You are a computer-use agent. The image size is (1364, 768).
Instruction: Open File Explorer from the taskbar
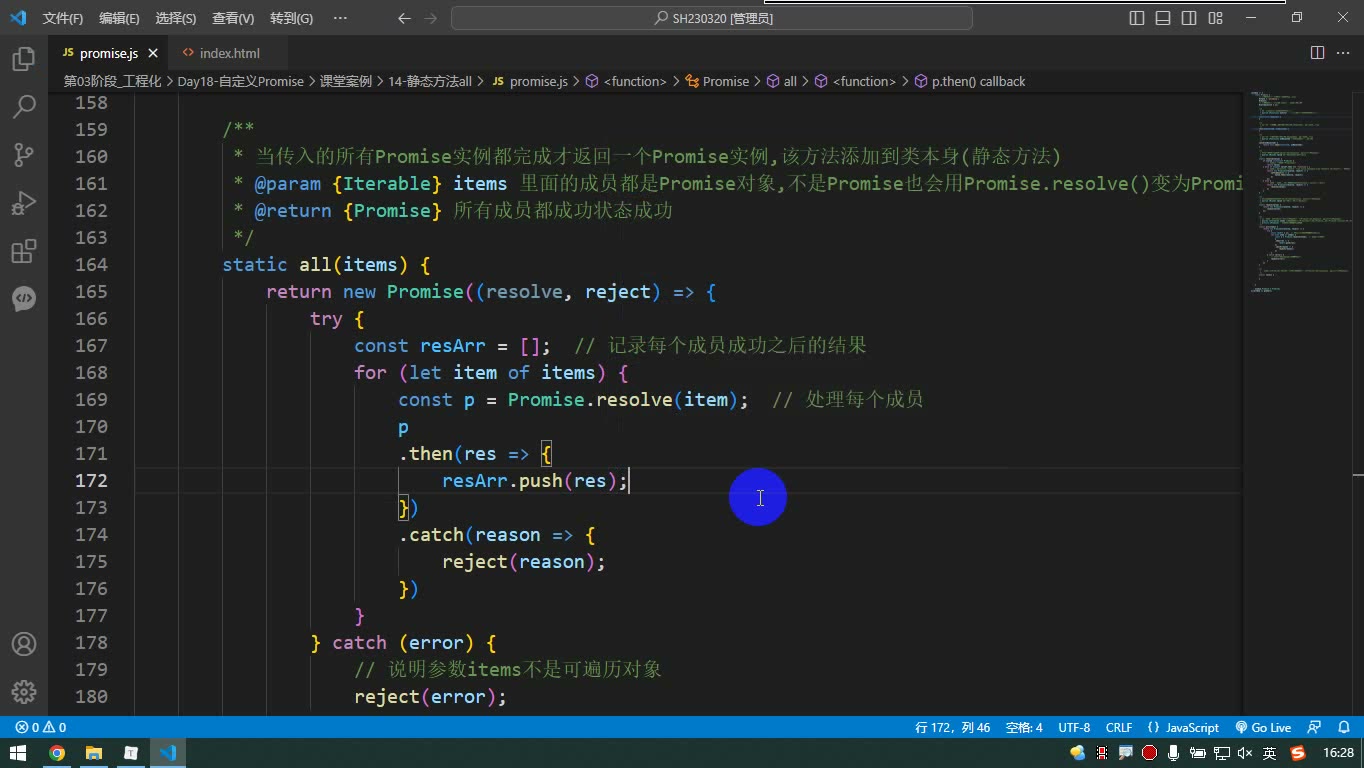[94, 753]
